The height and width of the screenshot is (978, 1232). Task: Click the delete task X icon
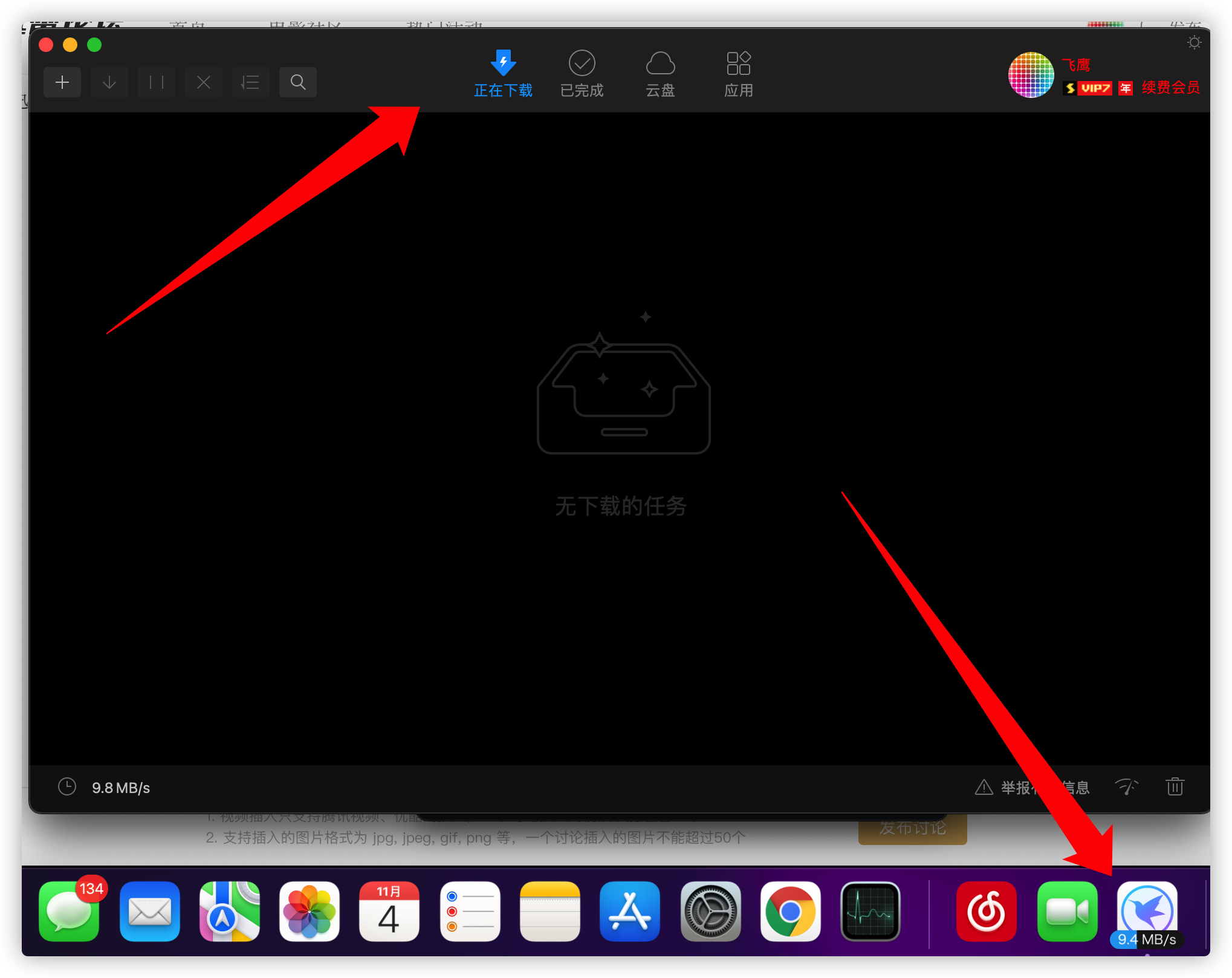pos(204,82)
